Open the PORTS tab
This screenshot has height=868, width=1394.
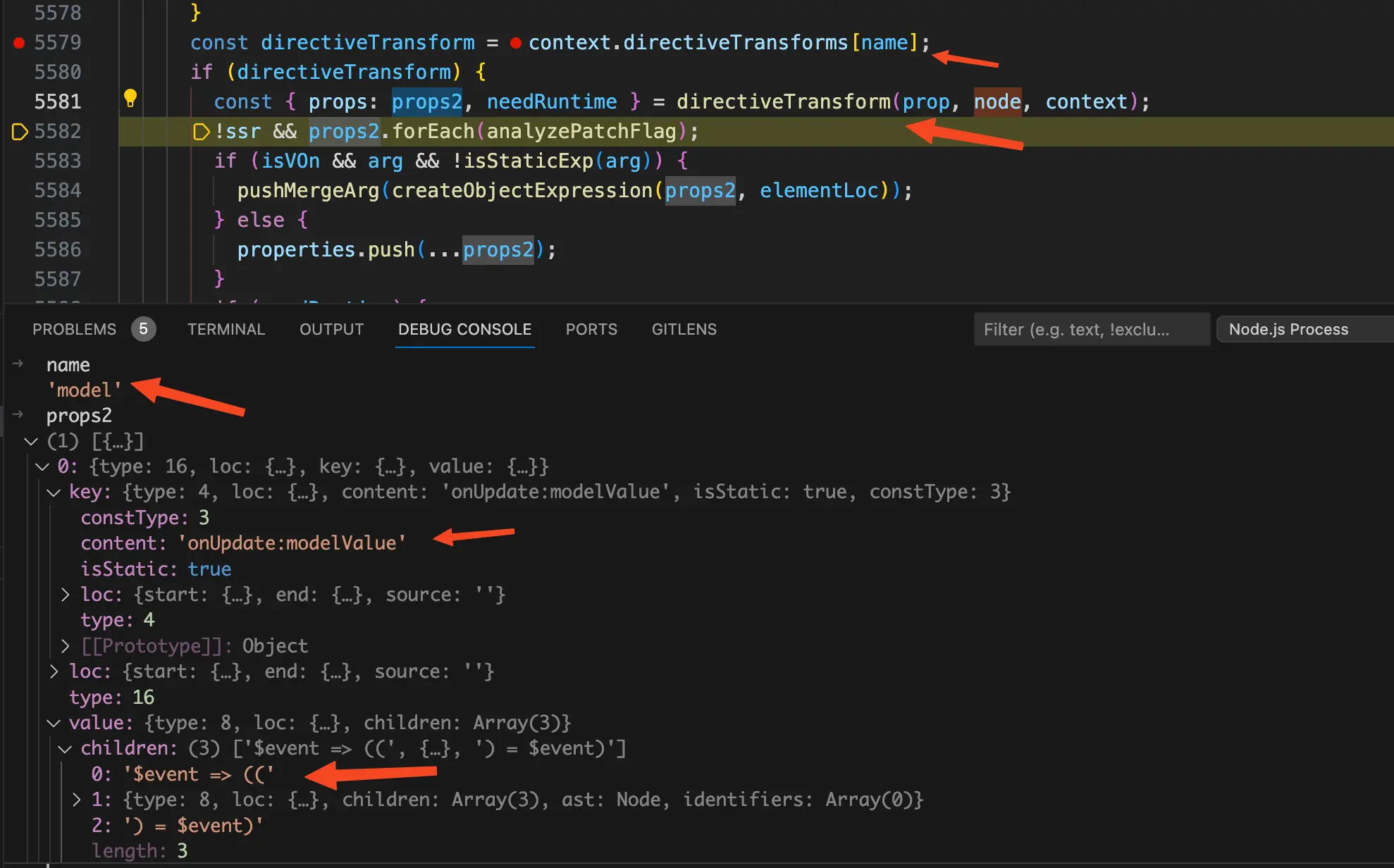coord(591,329)
